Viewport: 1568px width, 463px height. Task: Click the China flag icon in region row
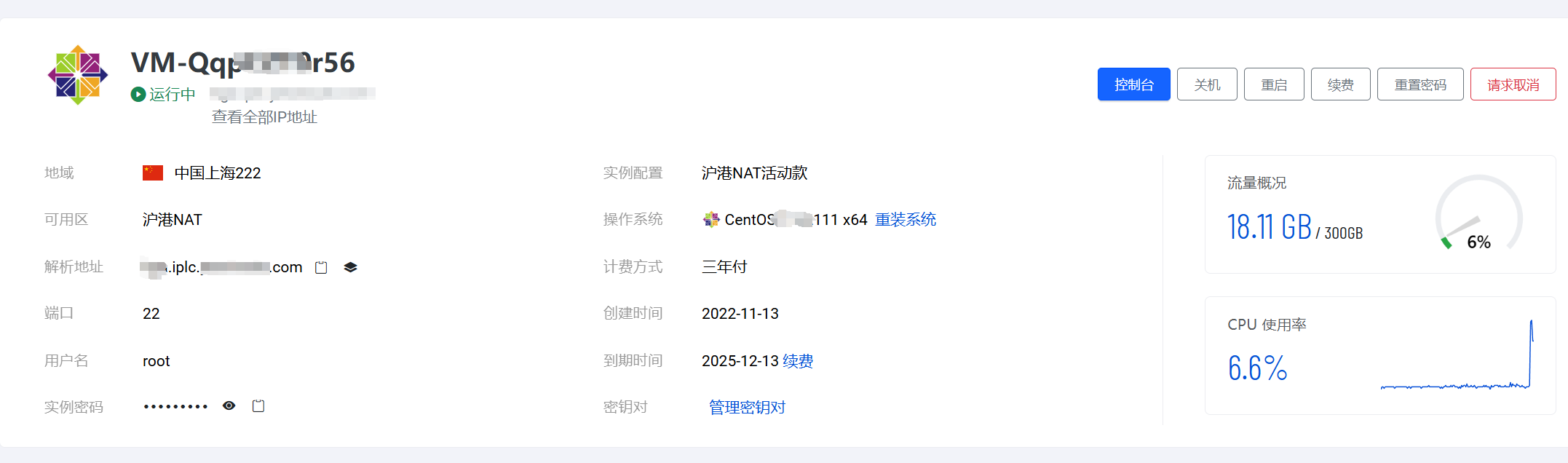click(x=153, y=173)
